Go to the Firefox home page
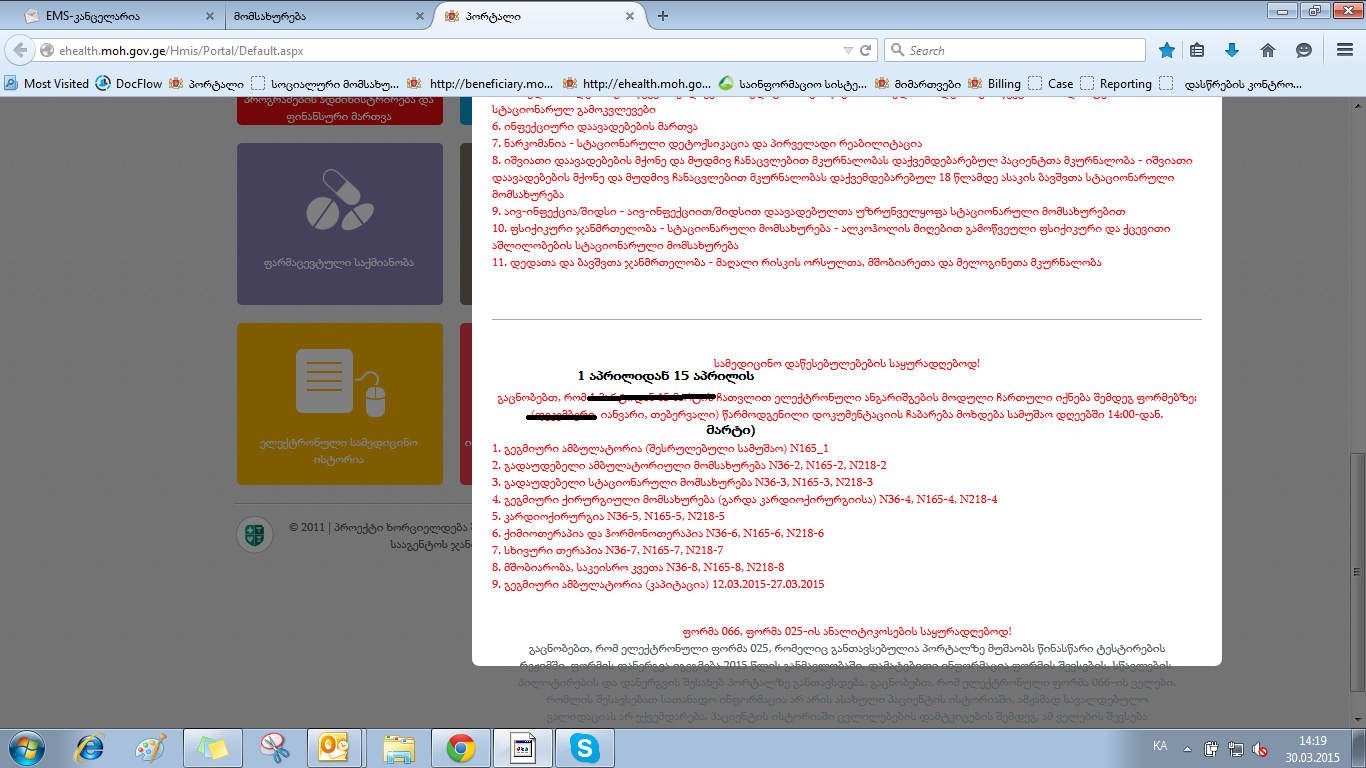The height and width of the screenshot is (768, 1366). [1267, 50]
